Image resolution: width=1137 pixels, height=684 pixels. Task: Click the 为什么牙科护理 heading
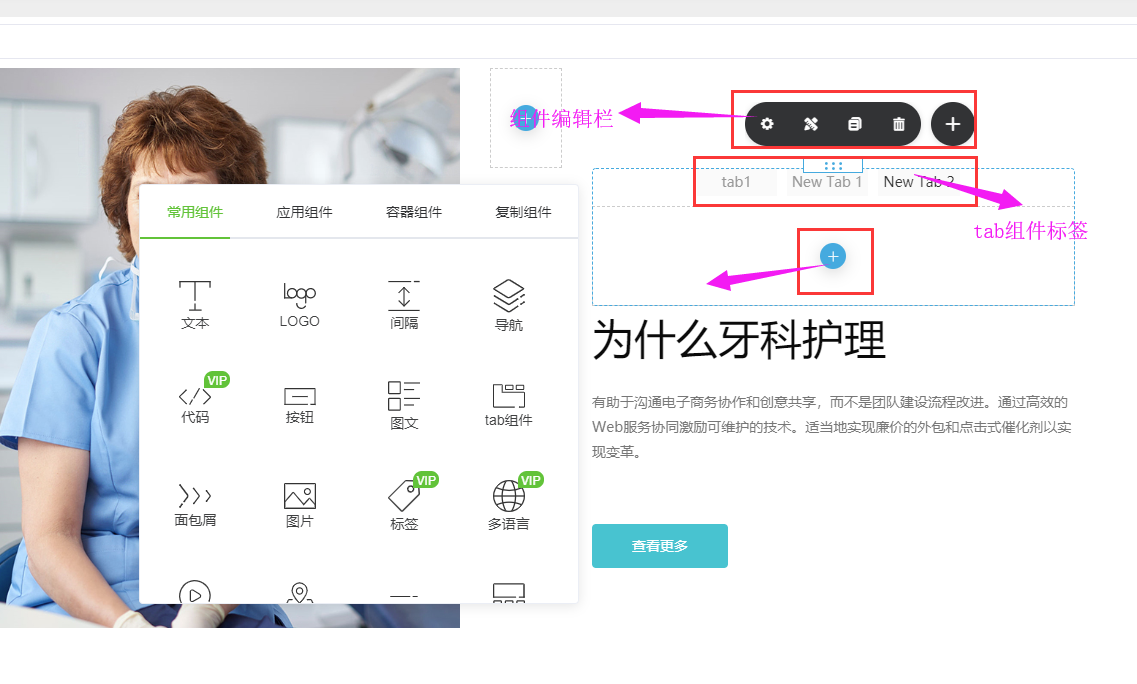pyautogui.click(x=739, y=339)
